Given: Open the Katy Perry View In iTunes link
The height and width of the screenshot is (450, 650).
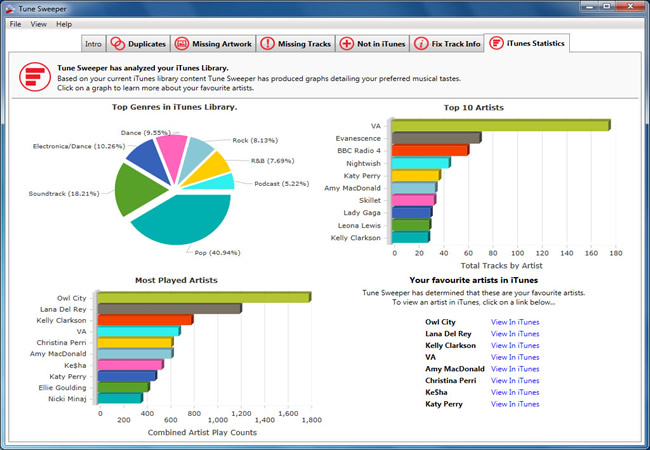Looking at the screenshot, I should tap(515, 404).
